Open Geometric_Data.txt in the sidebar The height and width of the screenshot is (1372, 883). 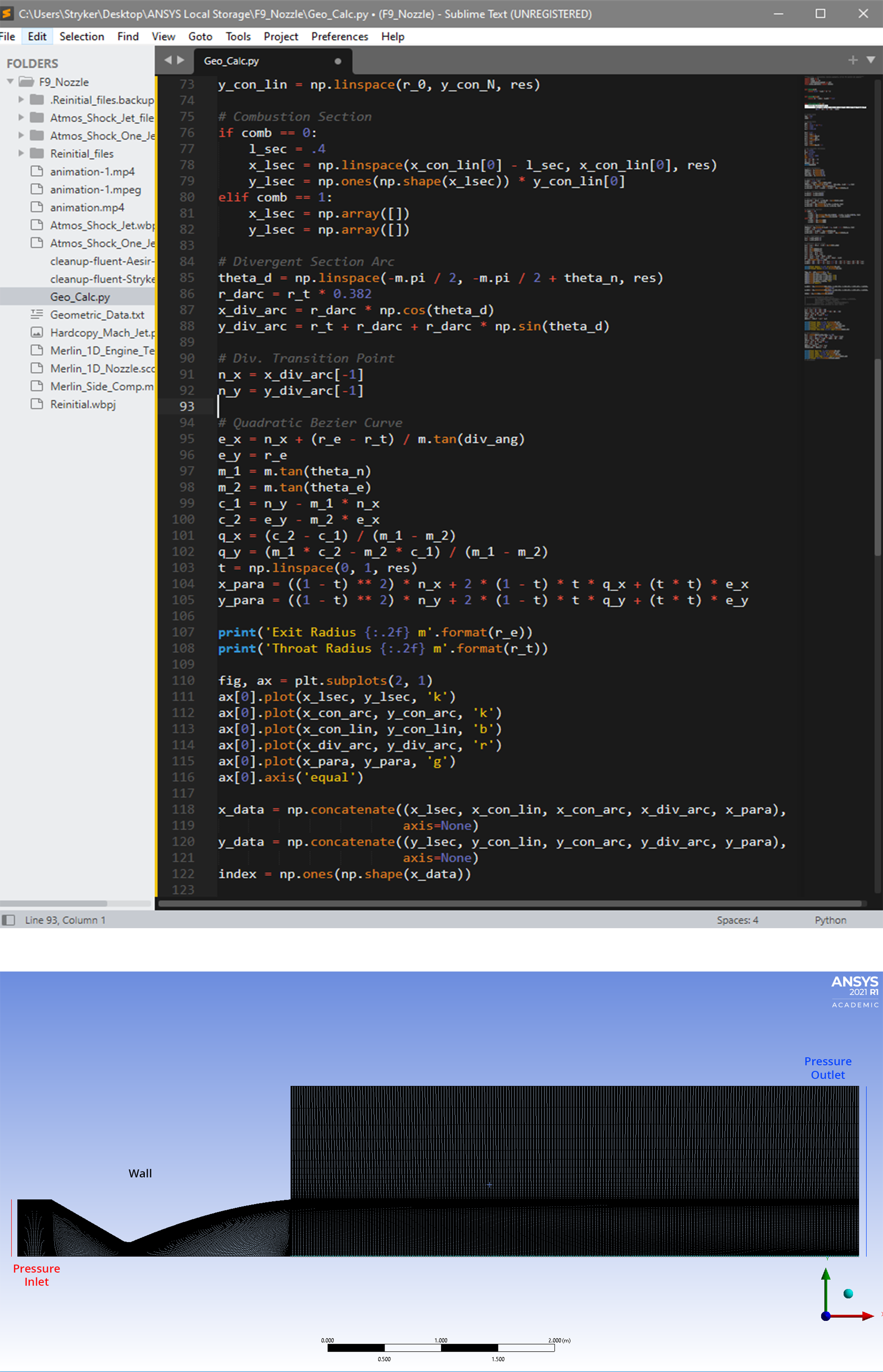pos(97,315)
